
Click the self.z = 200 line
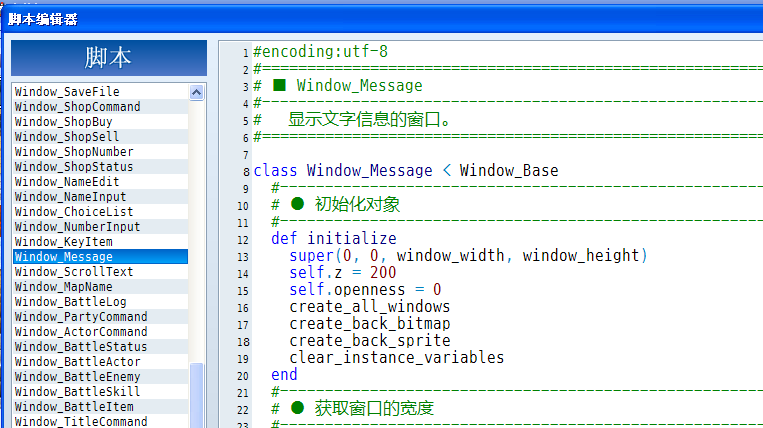[343, 272]
